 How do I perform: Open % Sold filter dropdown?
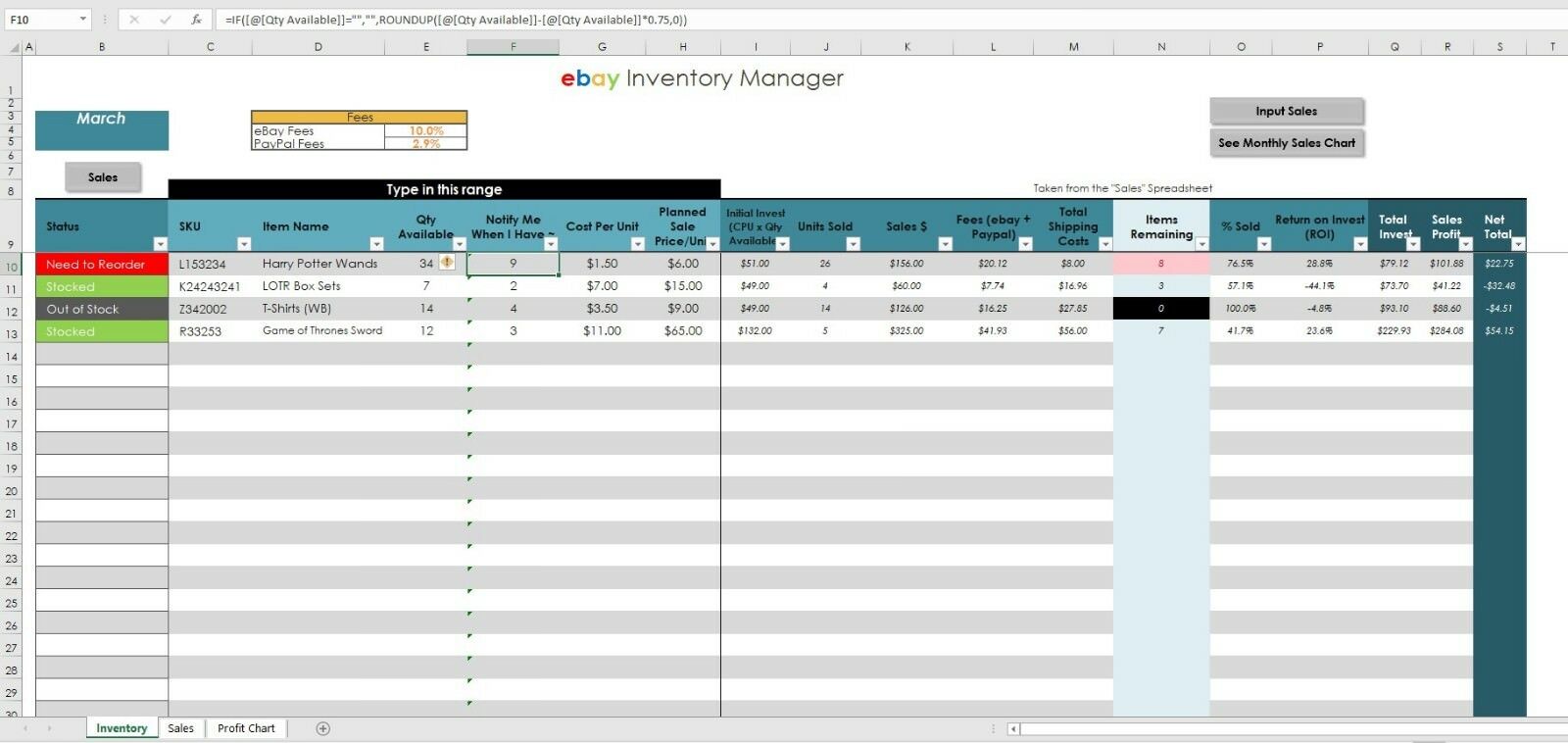1263,244
